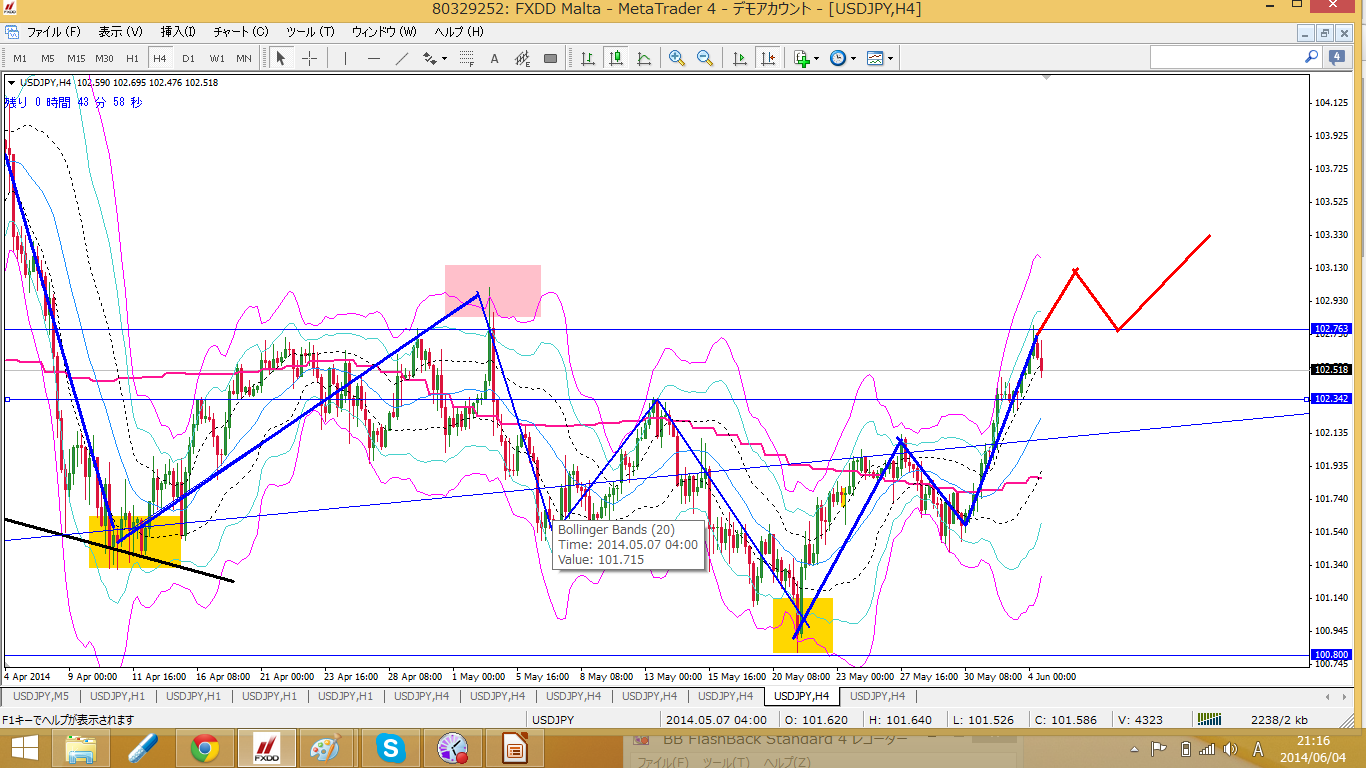Select the text label tool

494,58
